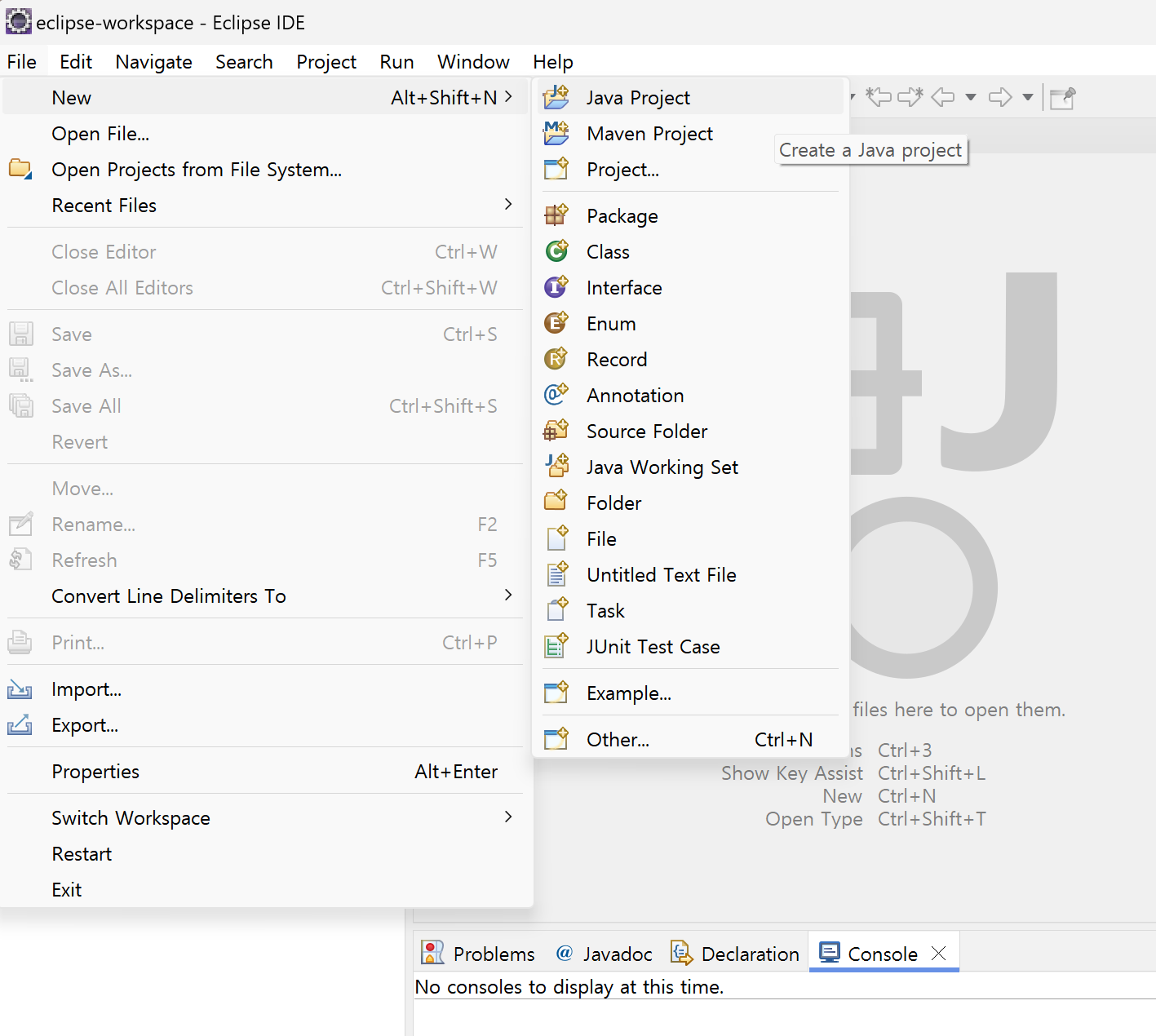Click the Next Edit Location toolbar icon
This screenshot has height=1036, width=1156.
click(x=910, y=97)
